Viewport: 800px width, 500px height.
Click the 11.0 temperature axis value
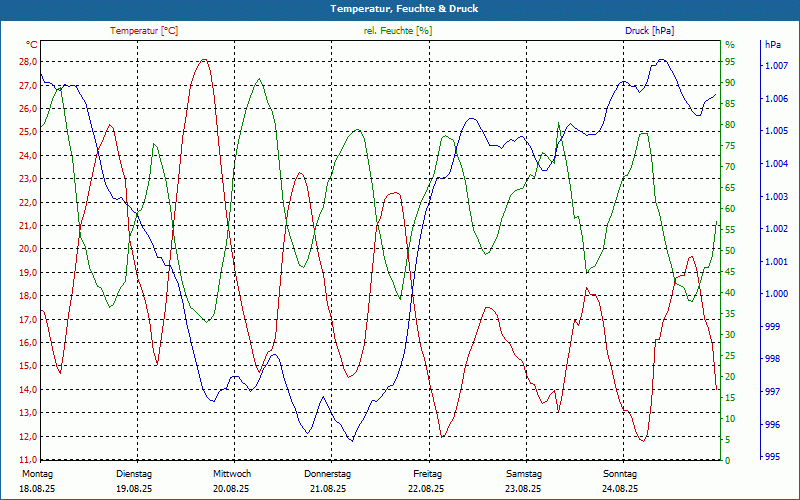27,436
